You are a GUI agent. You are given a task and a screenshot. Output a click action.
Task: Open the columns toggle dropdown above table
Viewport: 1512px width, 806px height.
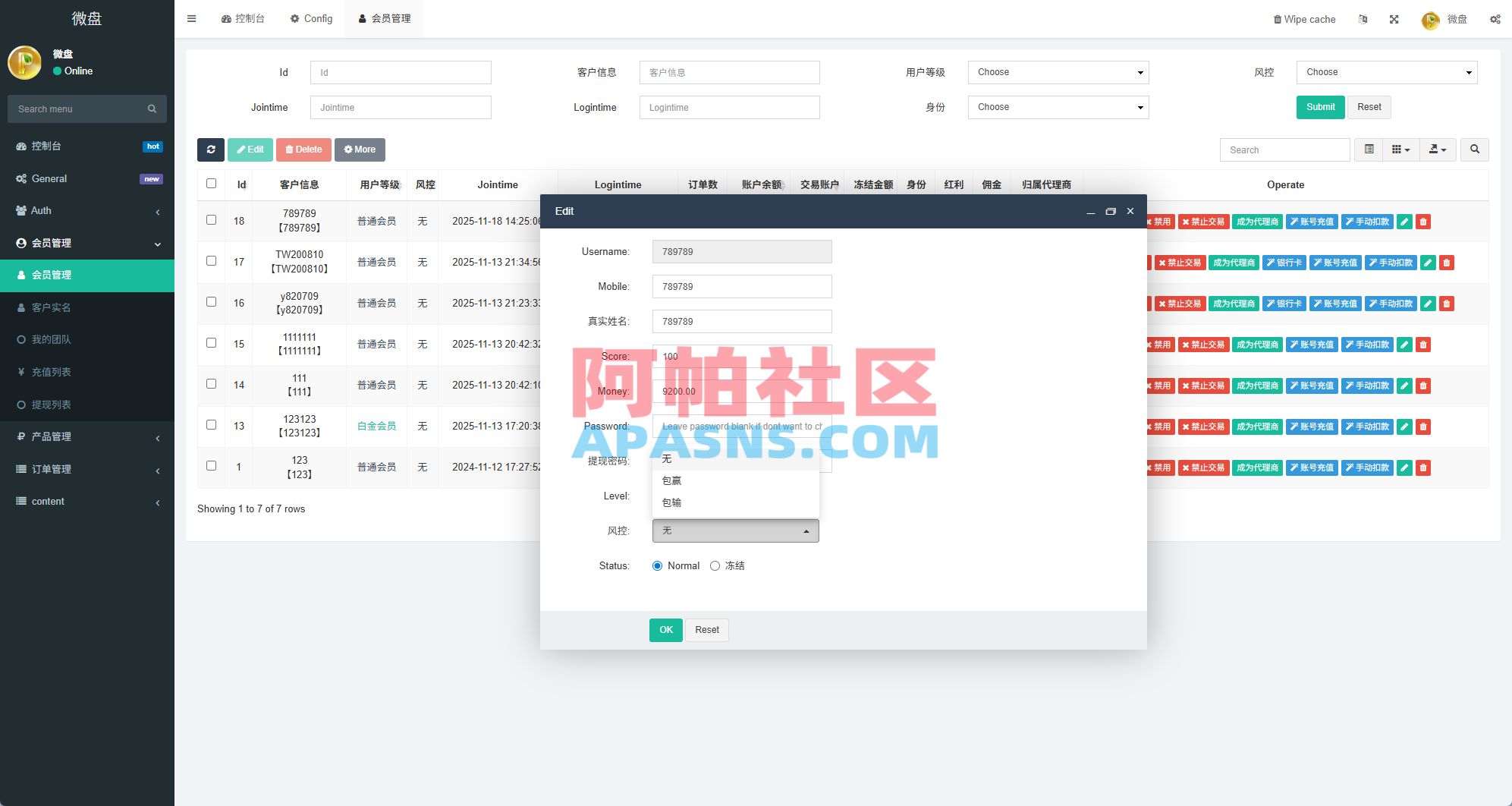click(x=1400, y=150)
